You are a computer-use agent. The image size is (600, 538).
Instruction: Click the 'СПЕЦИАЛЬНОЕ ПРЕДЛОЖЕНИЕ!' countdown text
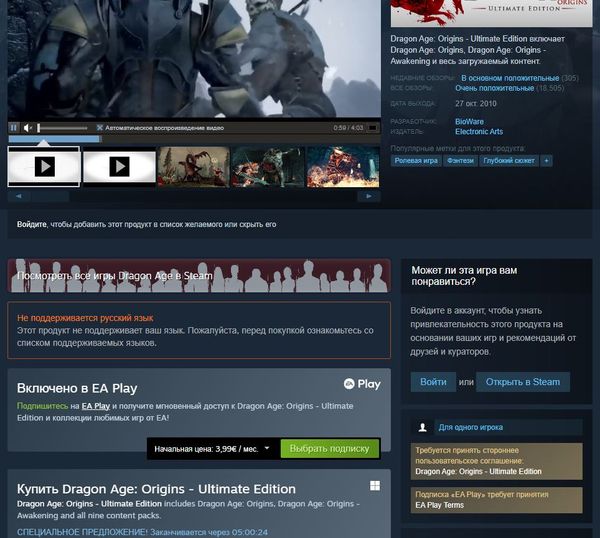click(142, 532)
